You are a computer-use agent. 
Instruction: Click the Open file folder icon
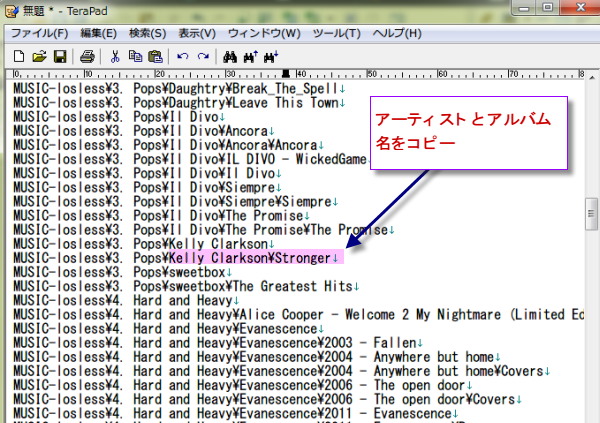[x=39, y=56]
